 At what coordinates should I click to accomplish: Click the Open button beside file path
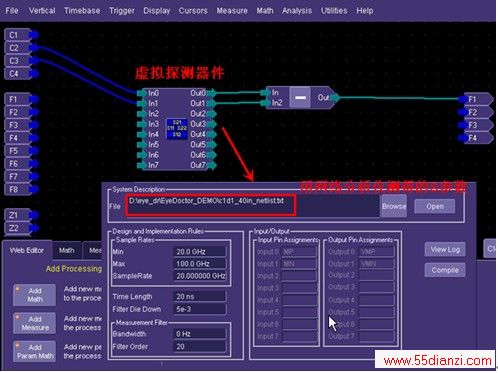coord(435,206)
